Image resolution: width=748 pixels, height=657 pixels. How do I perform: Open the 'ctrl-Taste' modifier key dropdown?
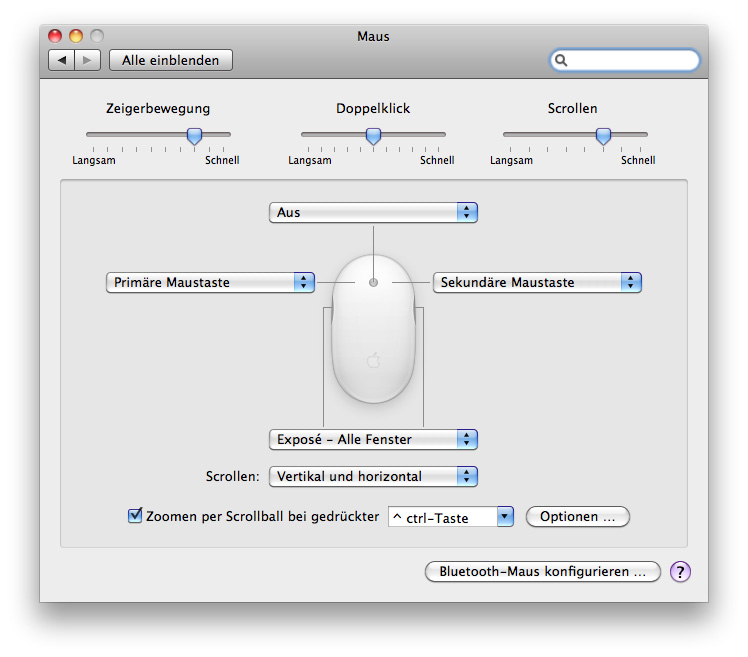pos(451,517)
